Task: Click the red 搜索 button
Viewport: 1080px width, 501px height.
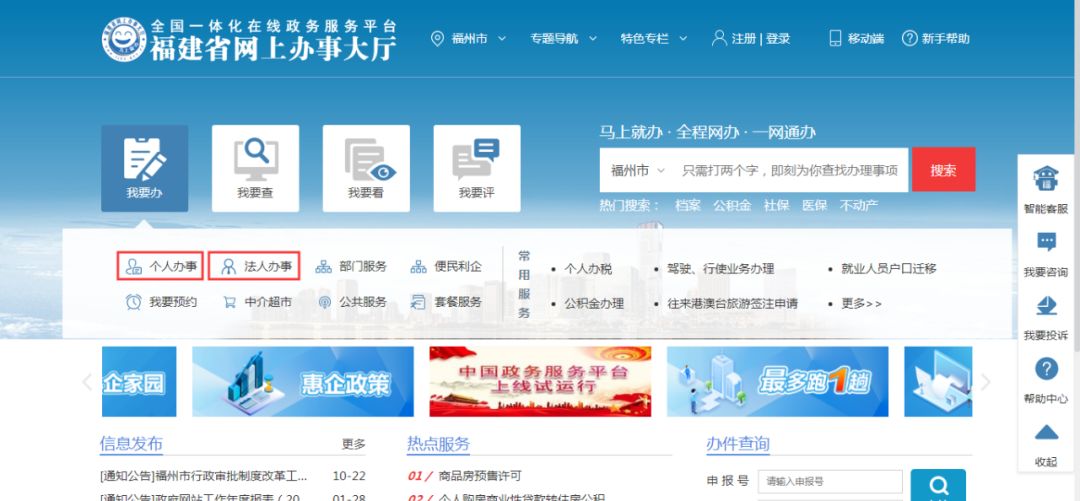Action: 944,170
